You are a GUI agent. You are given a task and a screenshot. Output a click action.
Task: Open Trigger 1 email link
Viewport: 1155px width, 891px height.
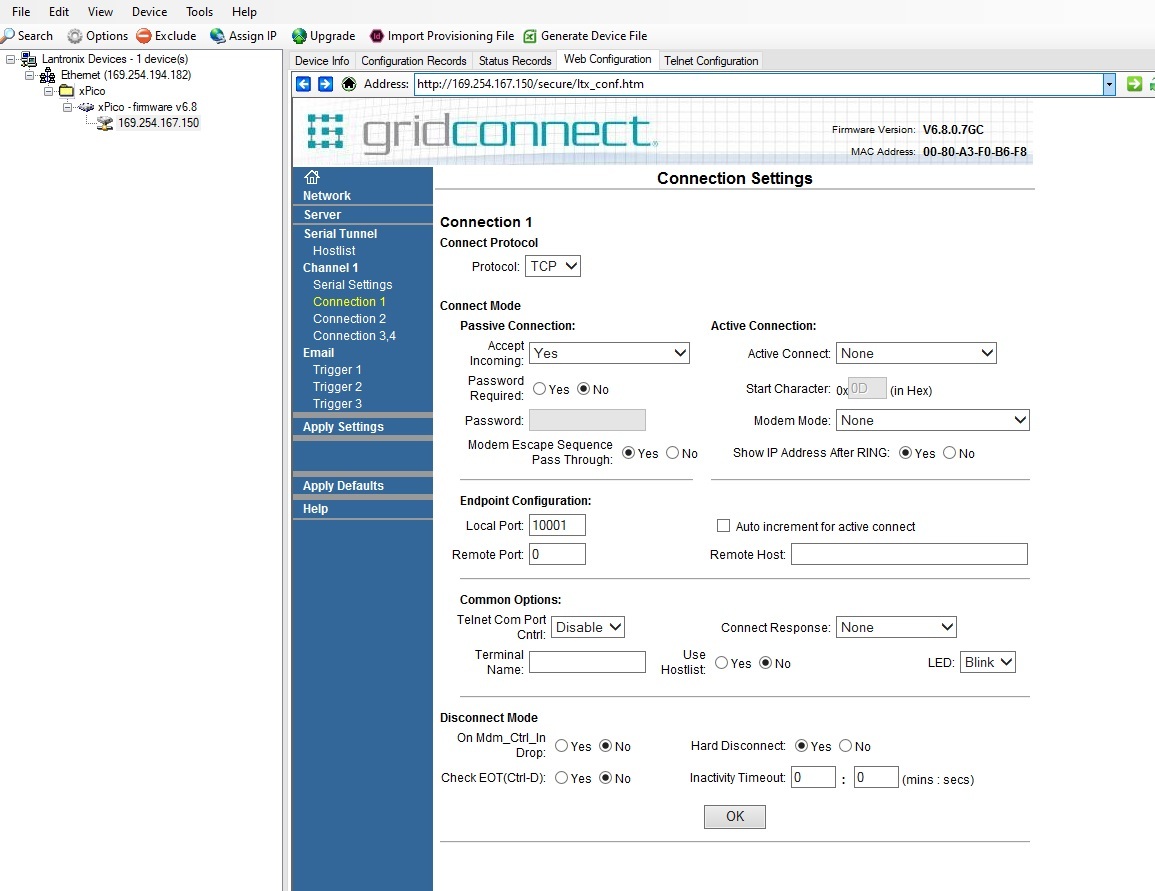[337, 370]
